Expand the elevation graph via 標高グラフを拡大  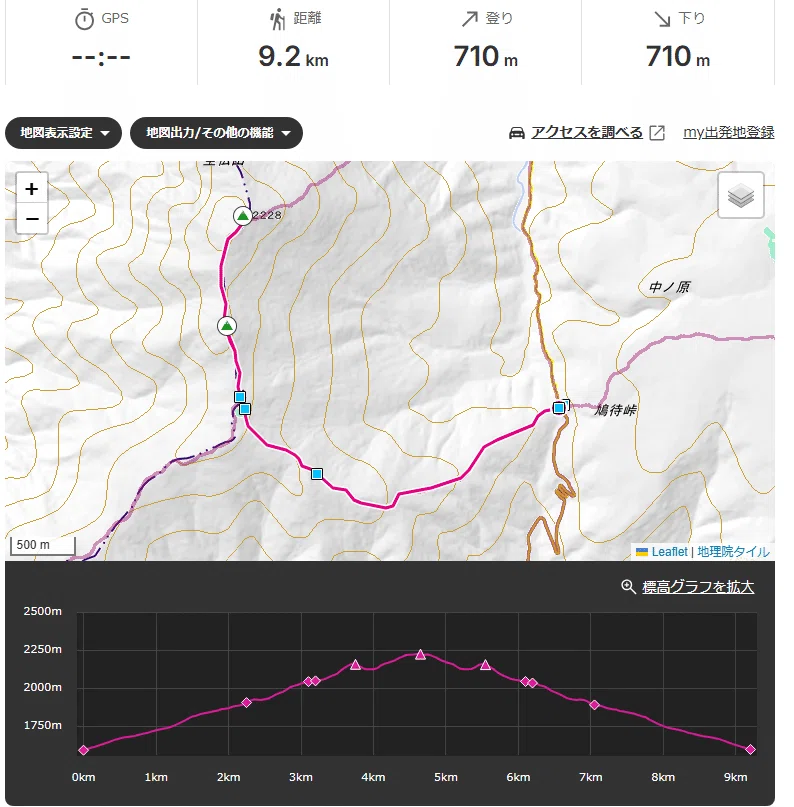tap(698, 587)
